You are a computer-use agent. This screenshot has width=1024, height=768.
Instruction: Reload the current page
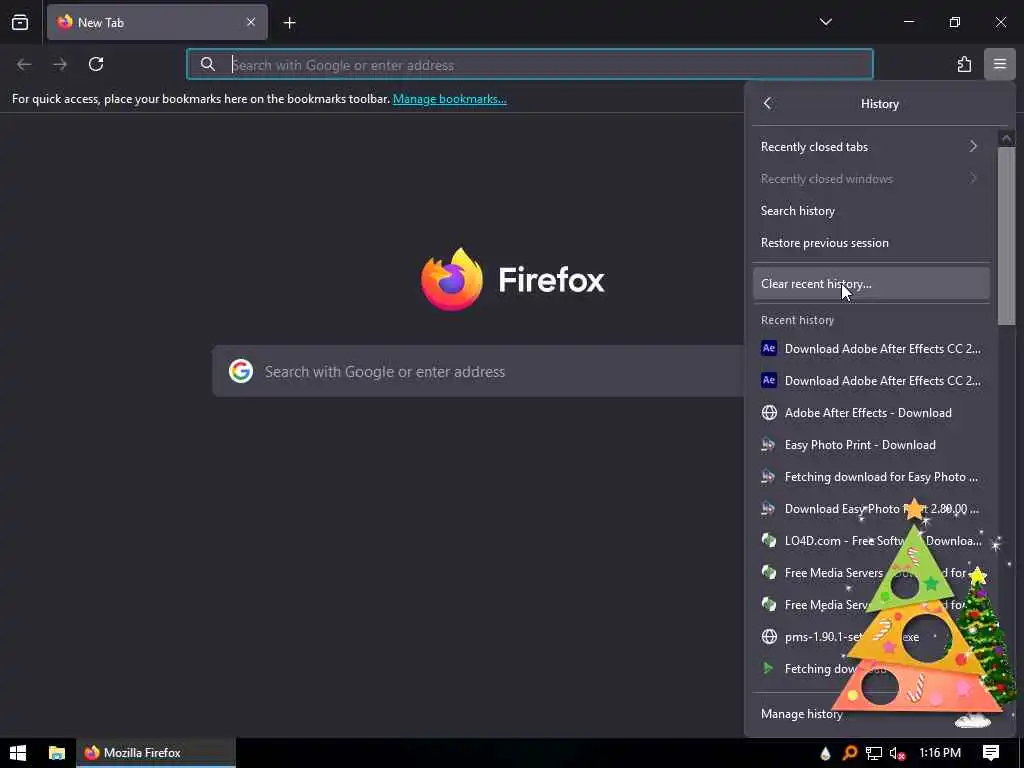pos(96,64)
